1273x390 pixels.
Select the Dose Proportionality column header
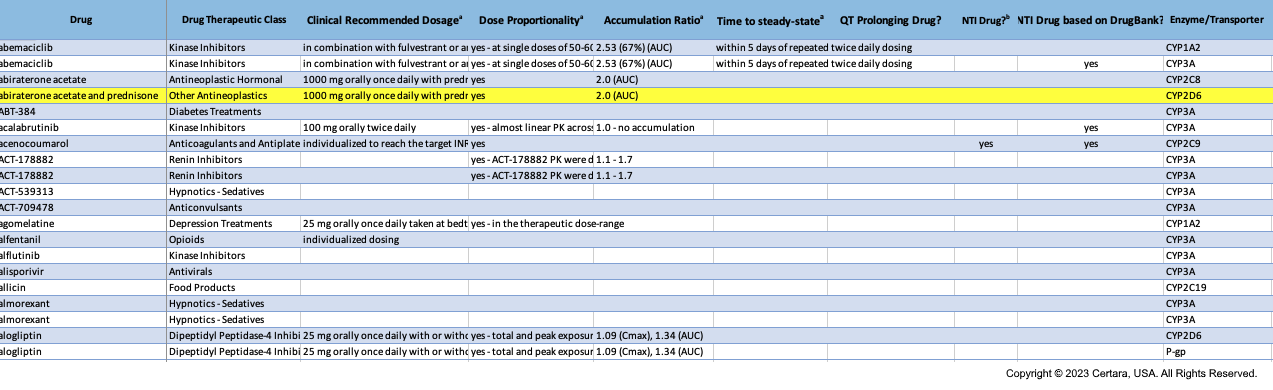point(531,20)
